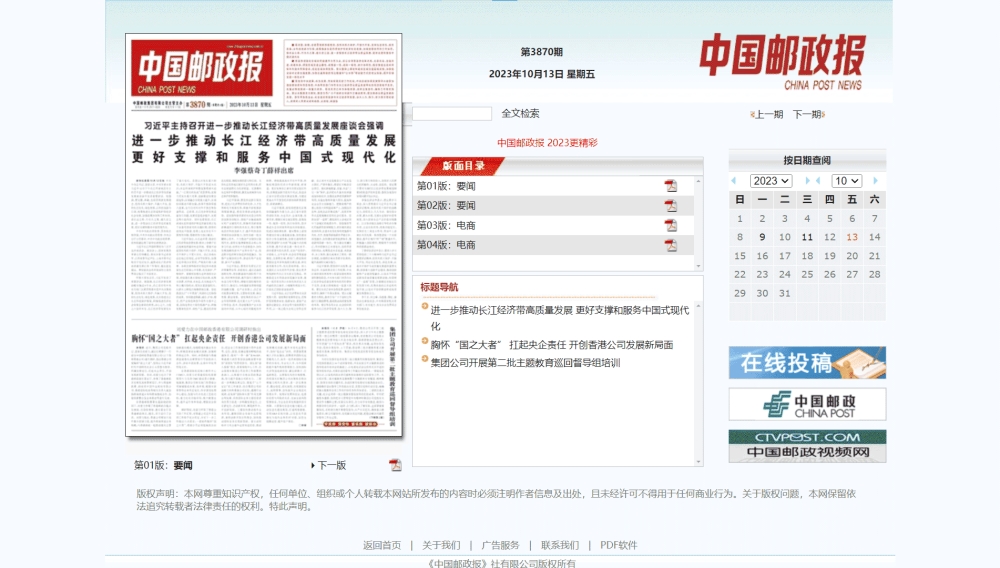Screen dimensions: 1000x568
Task: Open article 集团公司开展第二批主题教育巡回督导组培训
Action: [525, 363]
